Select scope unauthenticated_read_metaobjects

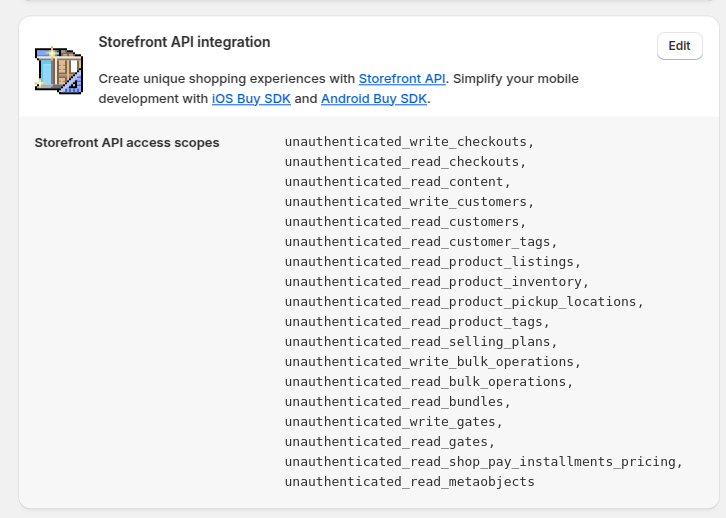(410, 481)
